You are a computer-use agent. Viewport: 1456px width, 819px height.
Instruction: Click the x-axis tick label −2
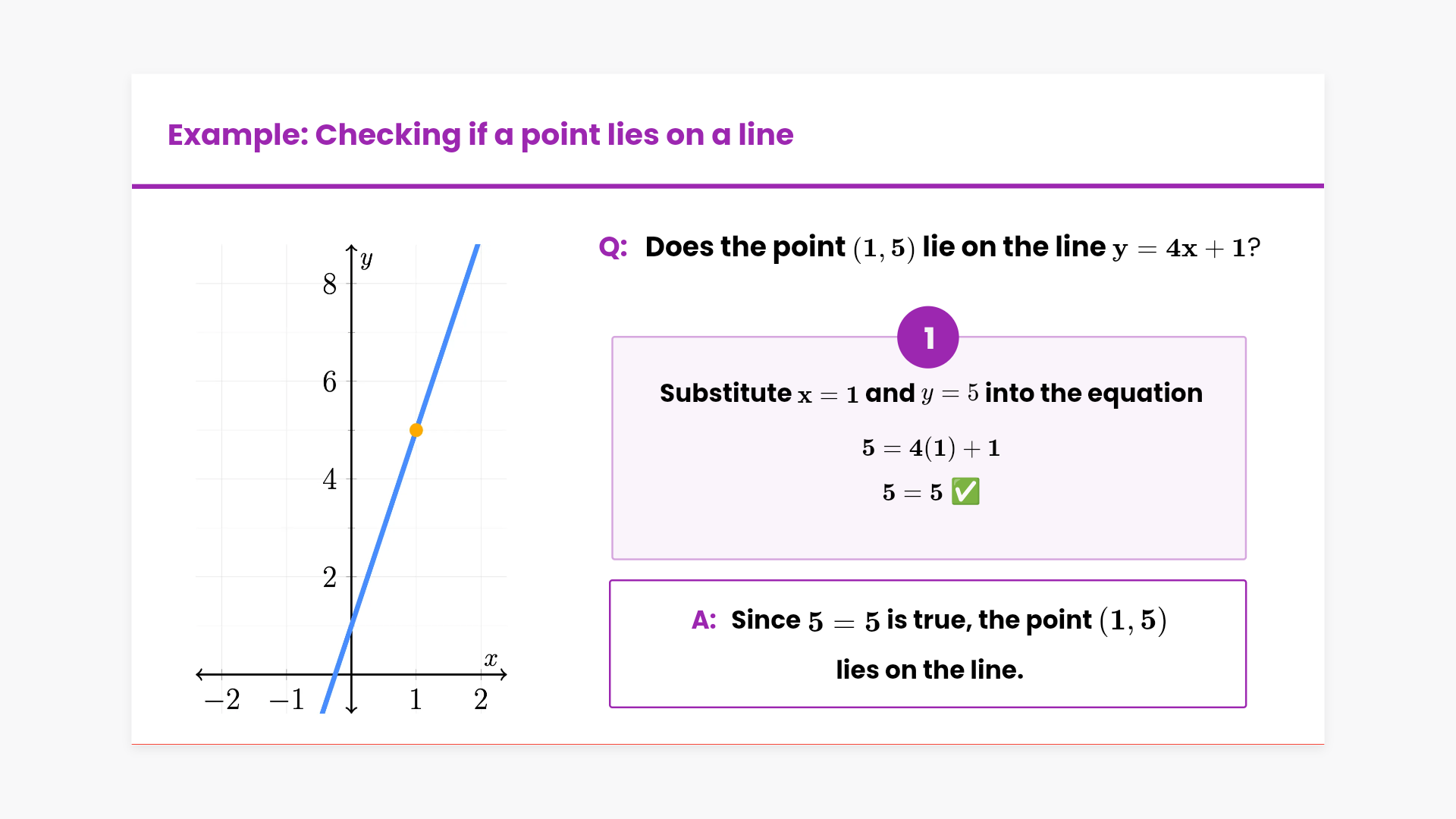tap(222, 699)
